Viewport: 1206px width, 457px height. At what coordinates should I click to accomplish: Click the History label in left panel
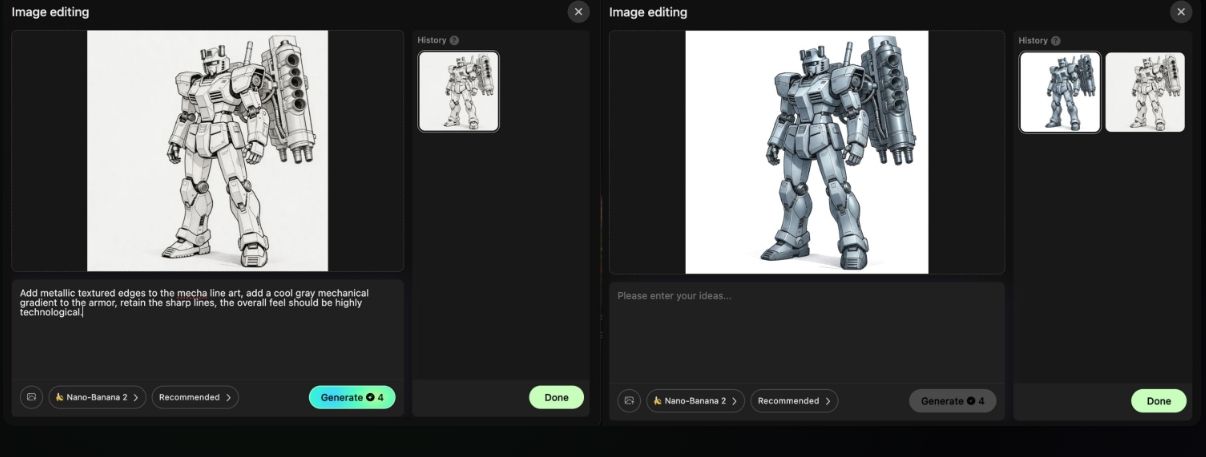click(x=432, y=40)
